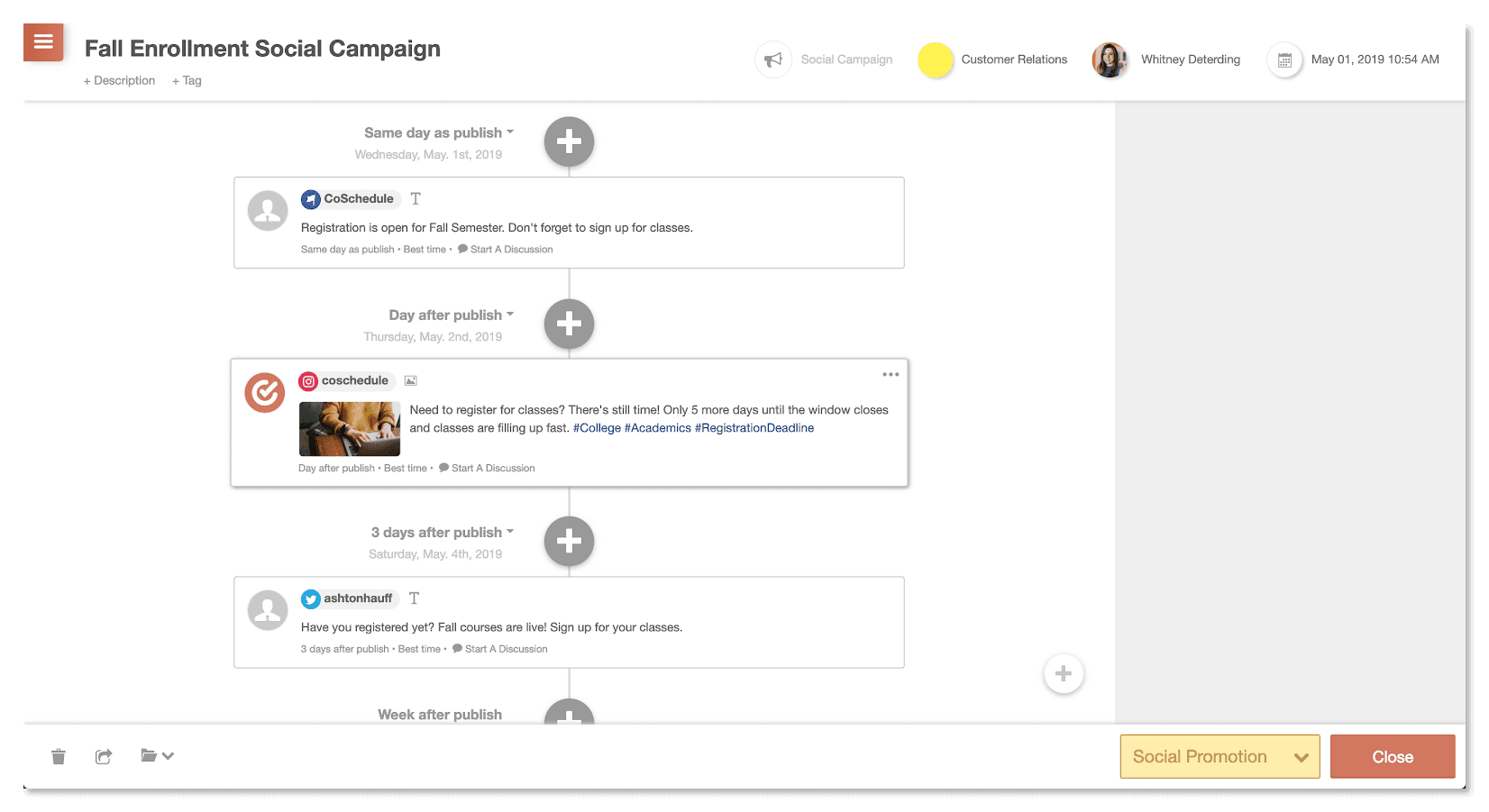The height and width of the screenshot is (812, 1489).
Task: Delete the campaign using the trash icon
Action: point(59,756)
